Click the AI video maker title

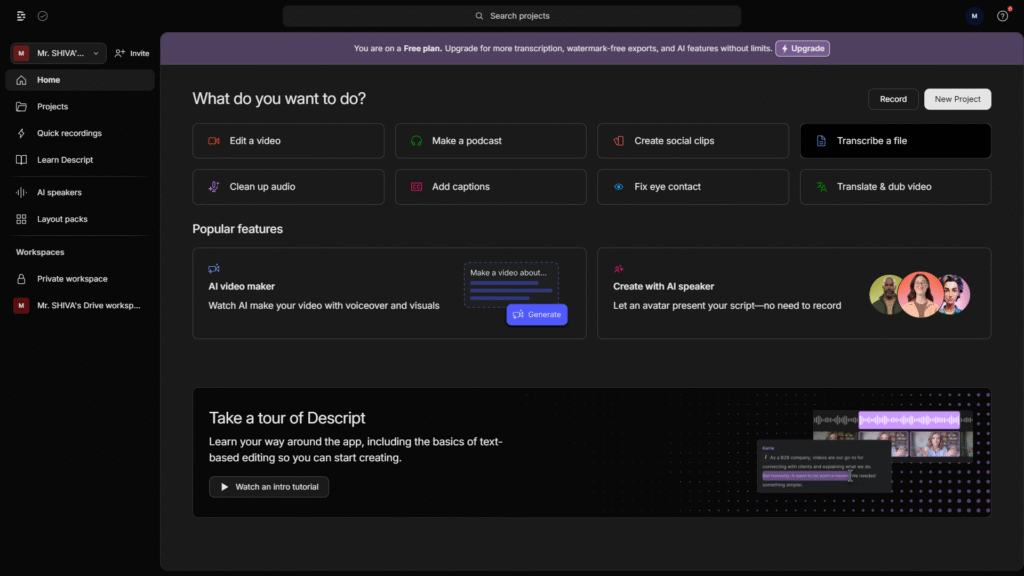click(242, 287)
